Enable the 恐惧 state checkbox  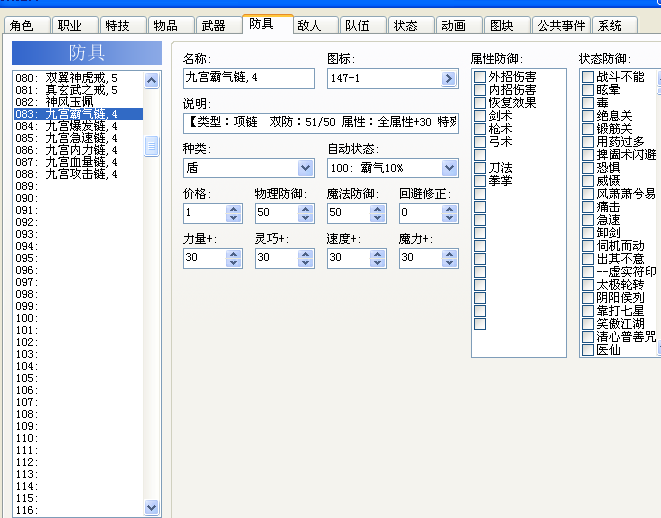[588, 168]
